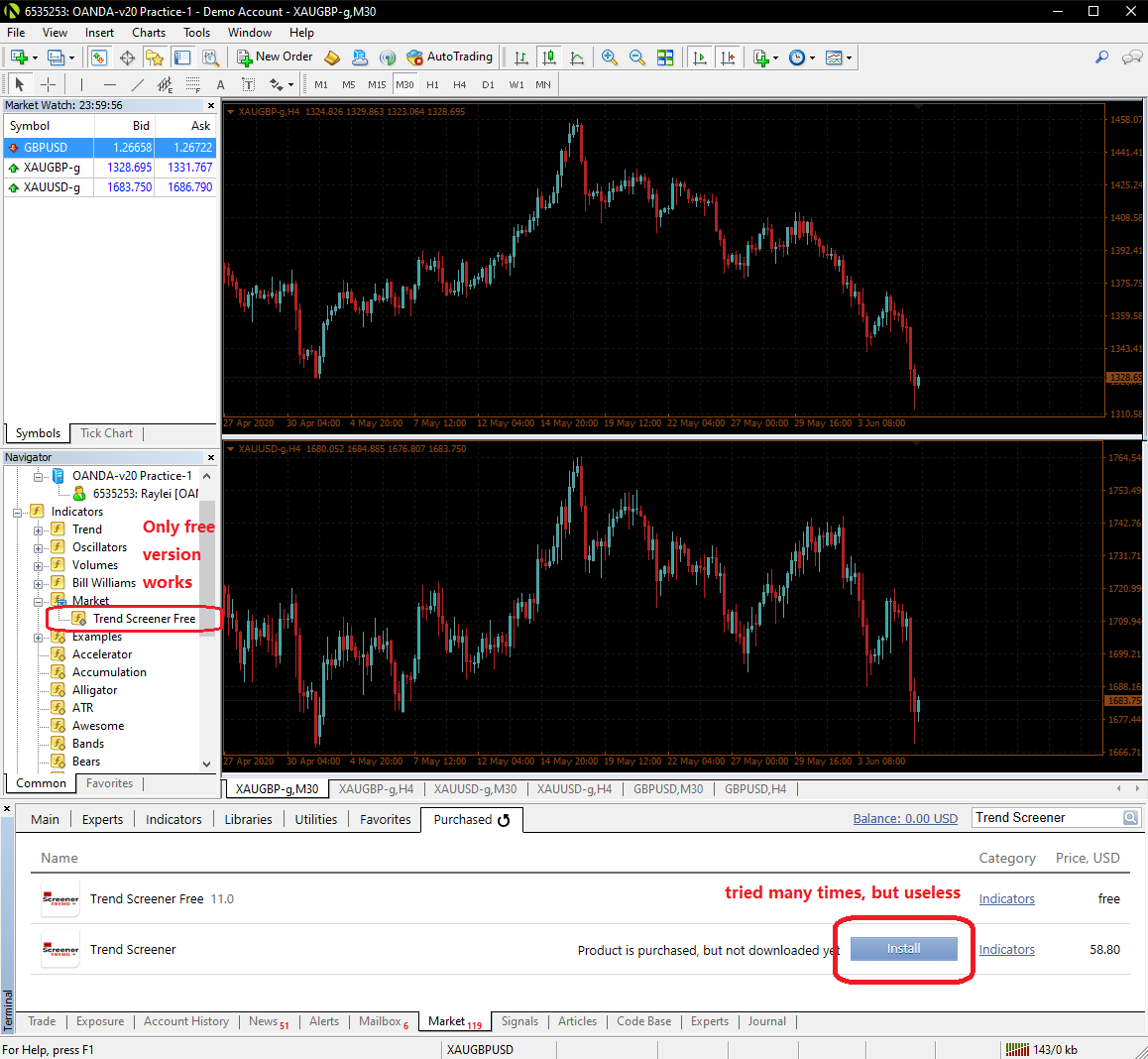
Task: Click Indicators link in Trend Screener Free row
Action: pos(1006,898)
